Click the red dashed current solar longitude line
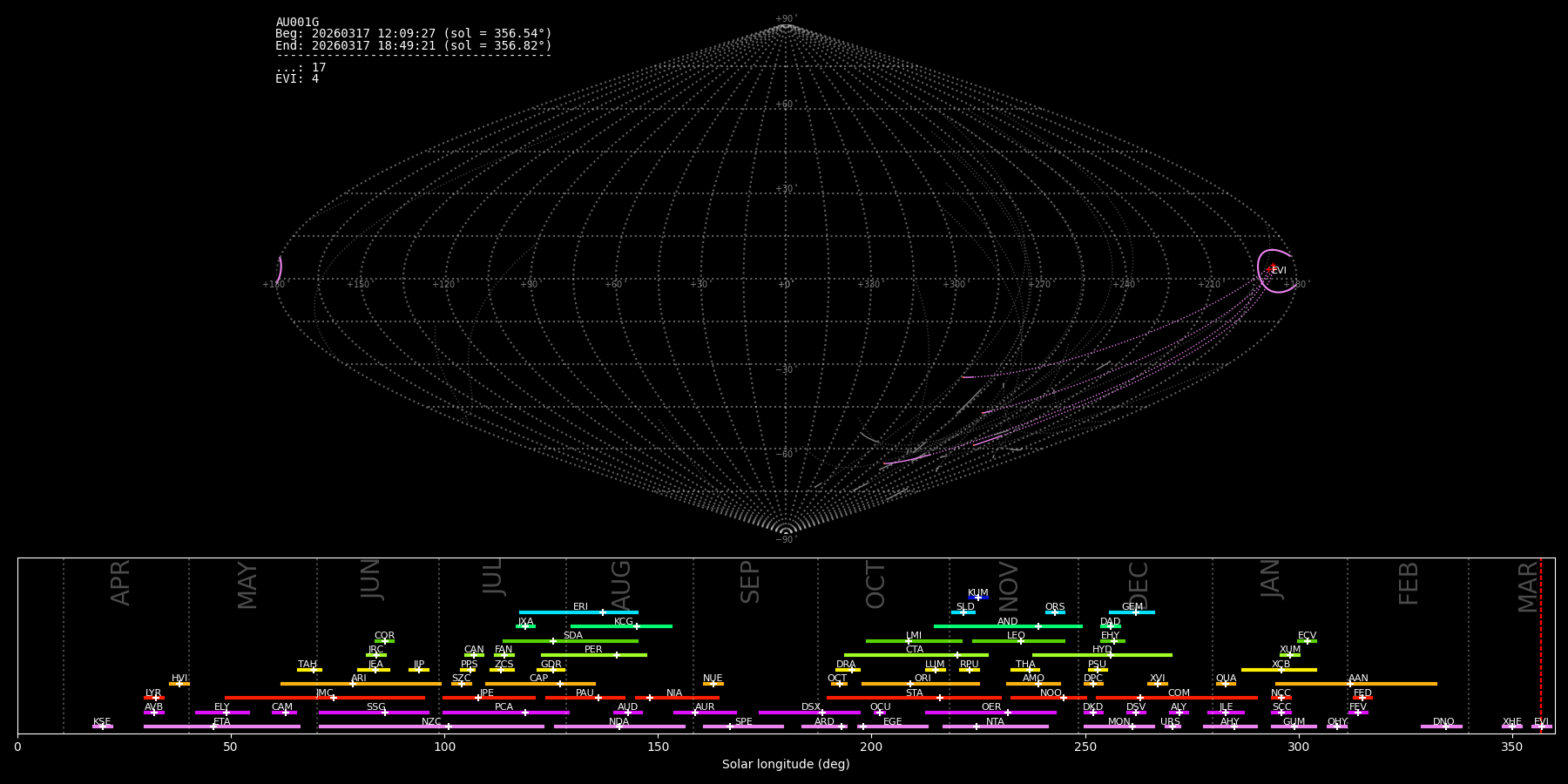 [1540, 645]
